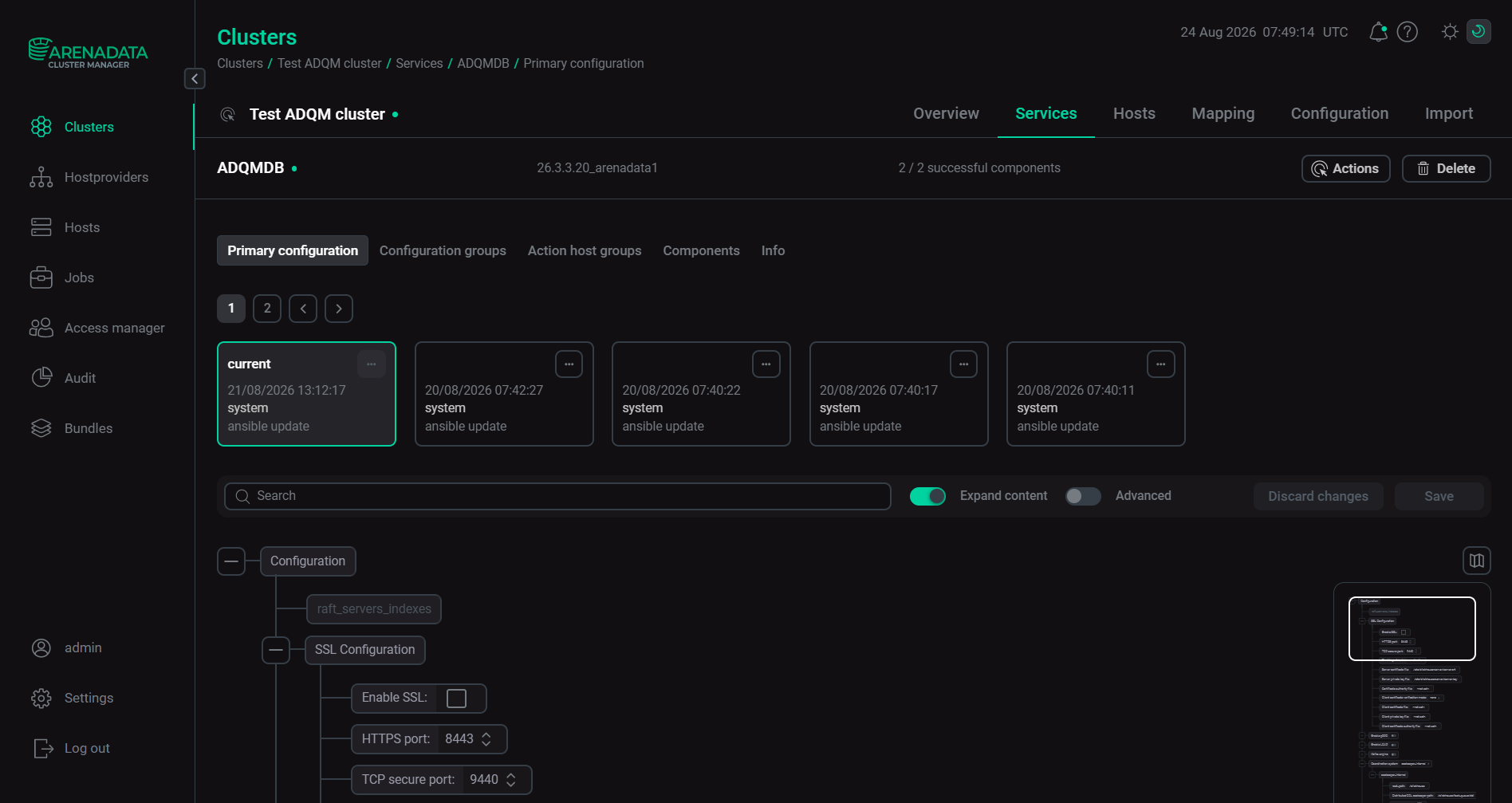
Task: Open the Audit sidebar section
Action: pyautogui.click(x=62, y=378)
